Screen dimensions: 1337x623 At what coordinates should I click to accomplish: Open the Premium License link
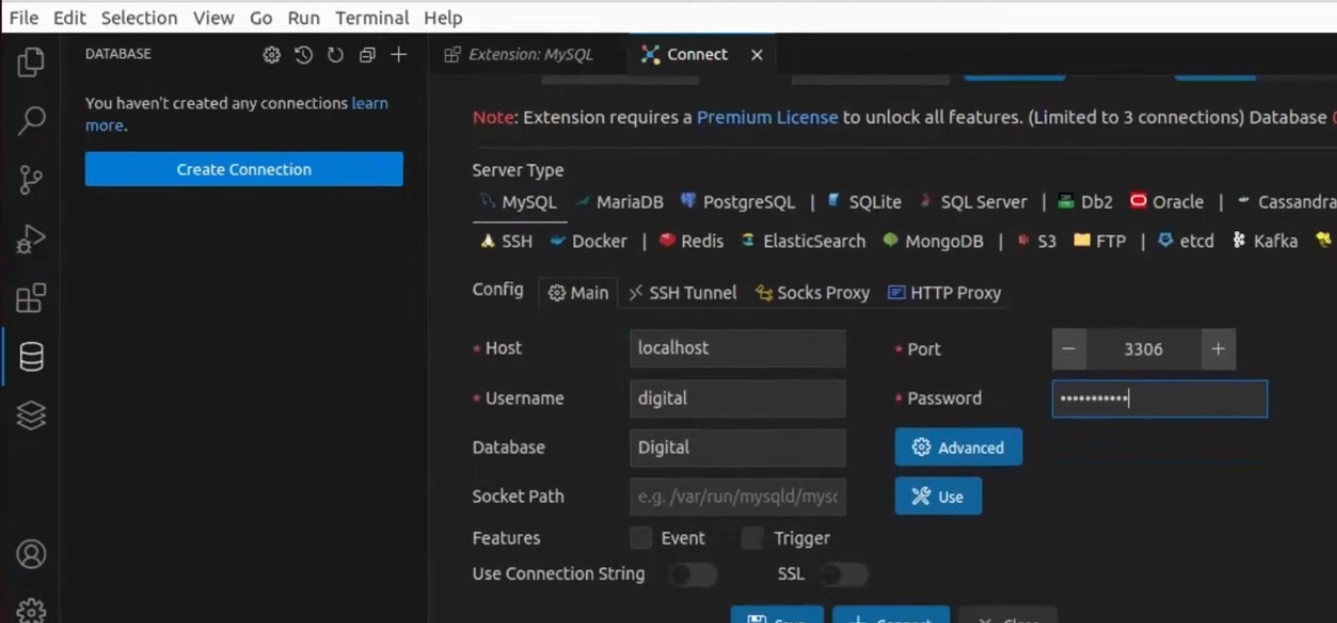coord(767,117)
